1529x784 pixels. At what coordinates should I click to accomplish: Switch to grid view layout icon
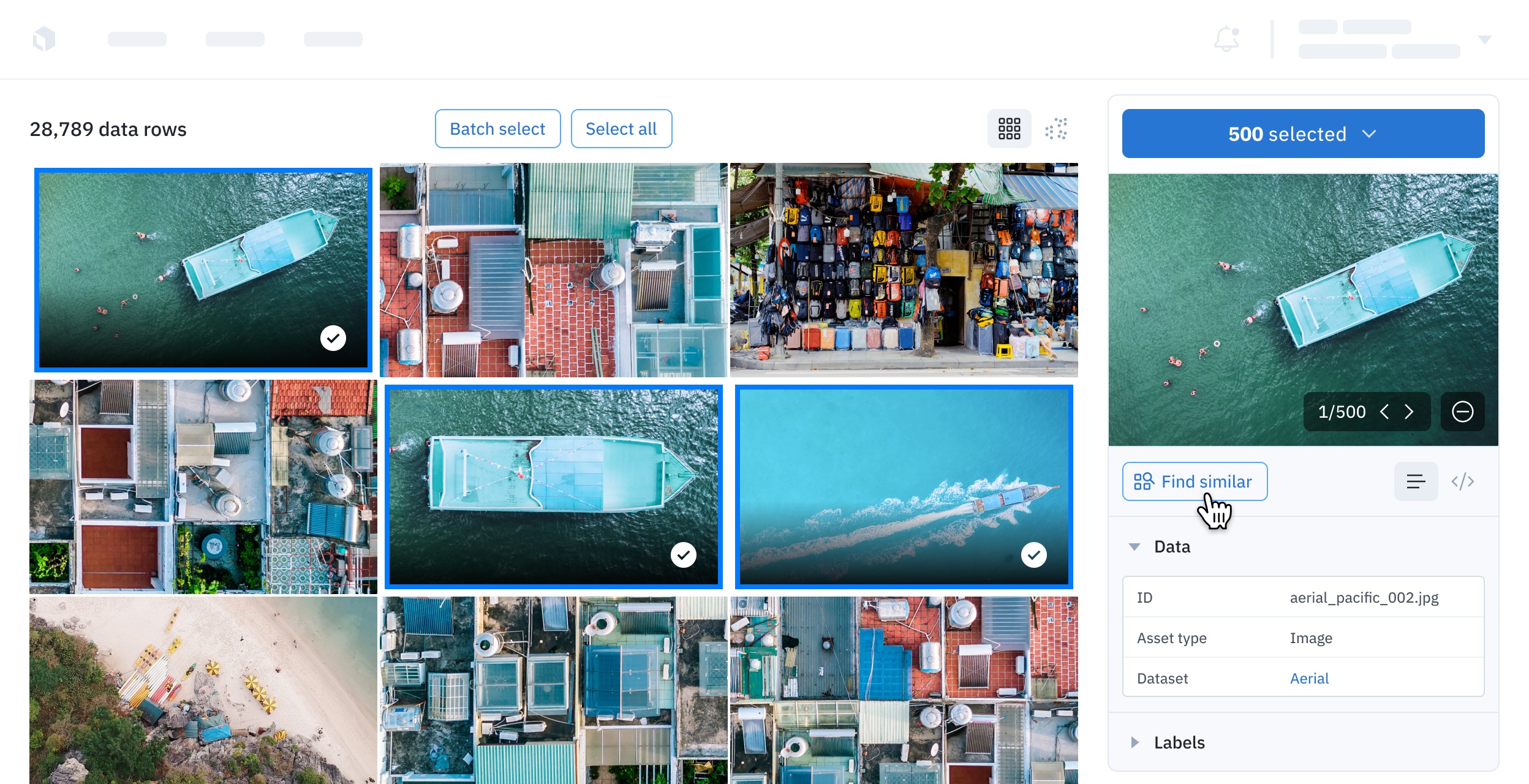[1009, 129]
